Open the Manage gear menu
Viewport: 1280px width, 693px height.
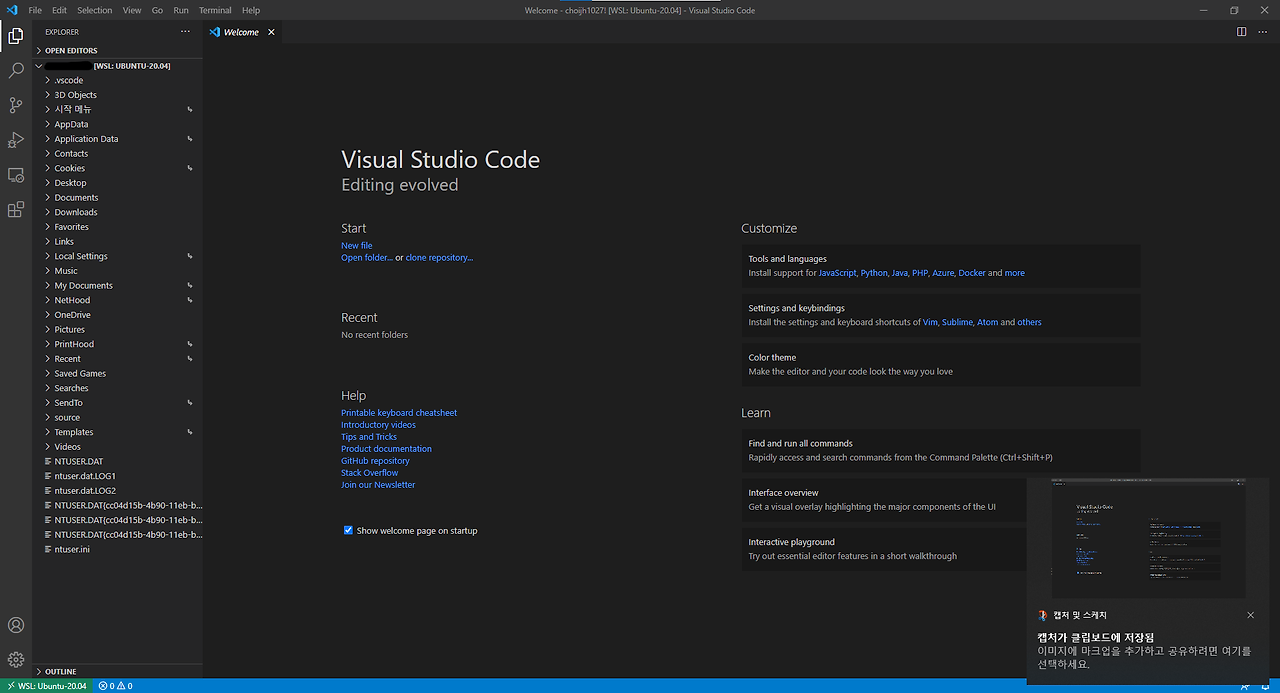[x=15, y=660]
